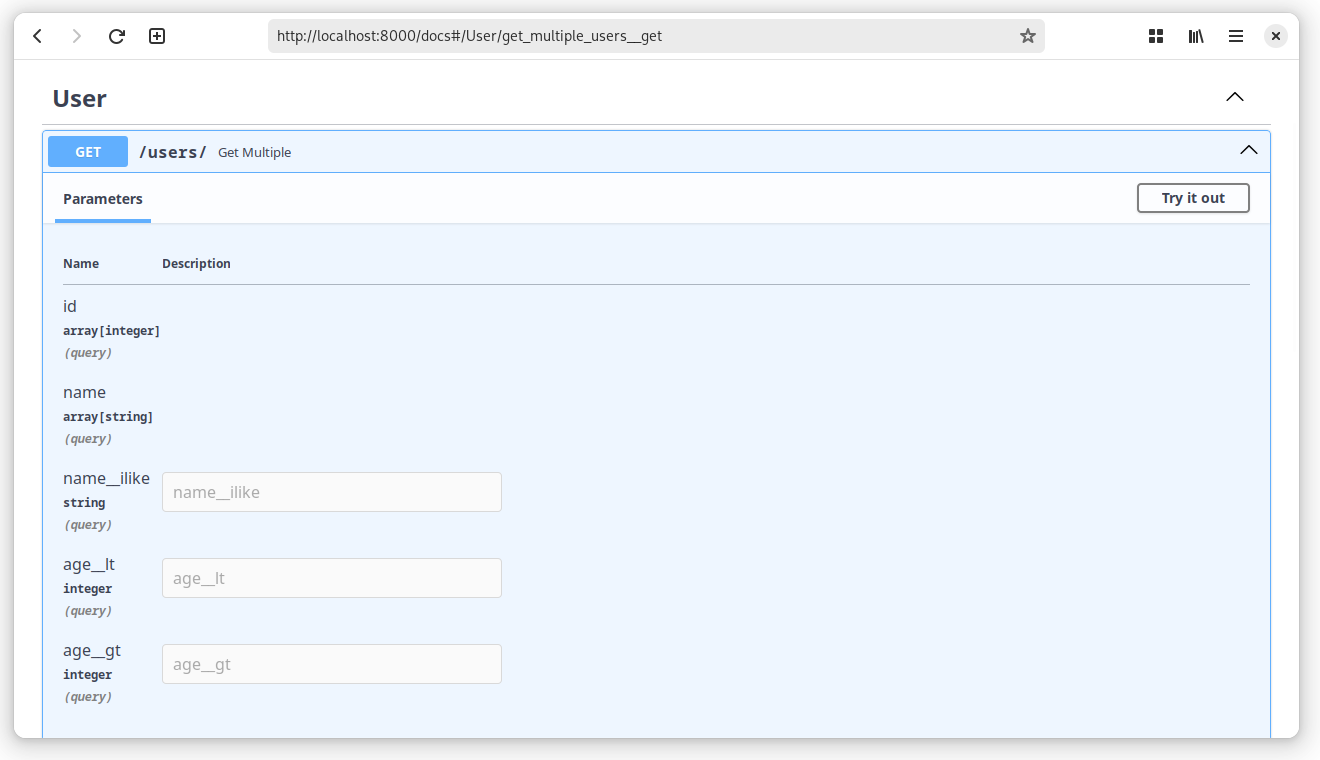
Task: Open a new tab with the plus icon
Action: [156, 36]
